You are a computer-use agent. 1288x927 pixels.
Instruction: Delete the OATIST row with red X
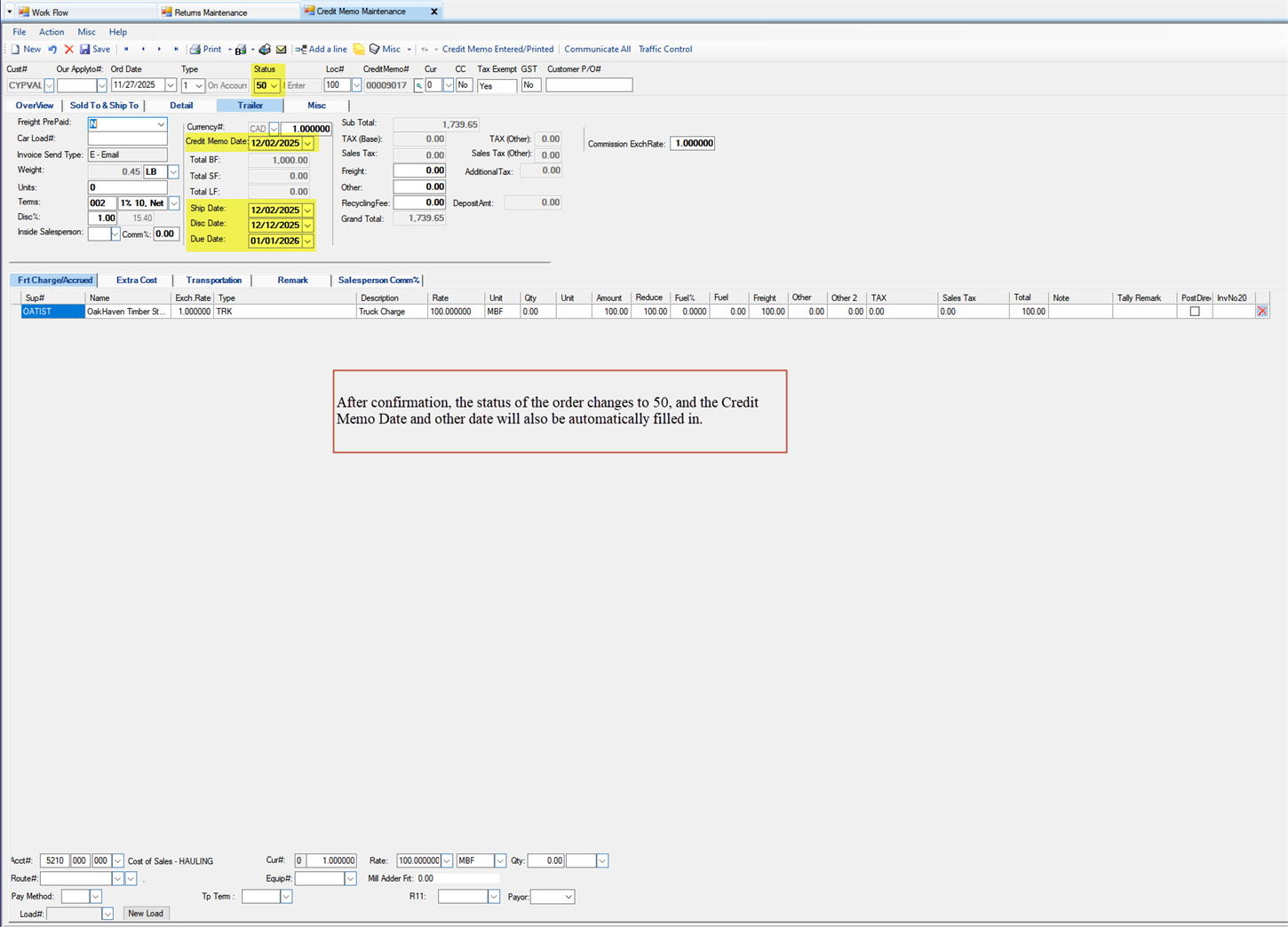pyautogui.click(x=1261, y=312)
